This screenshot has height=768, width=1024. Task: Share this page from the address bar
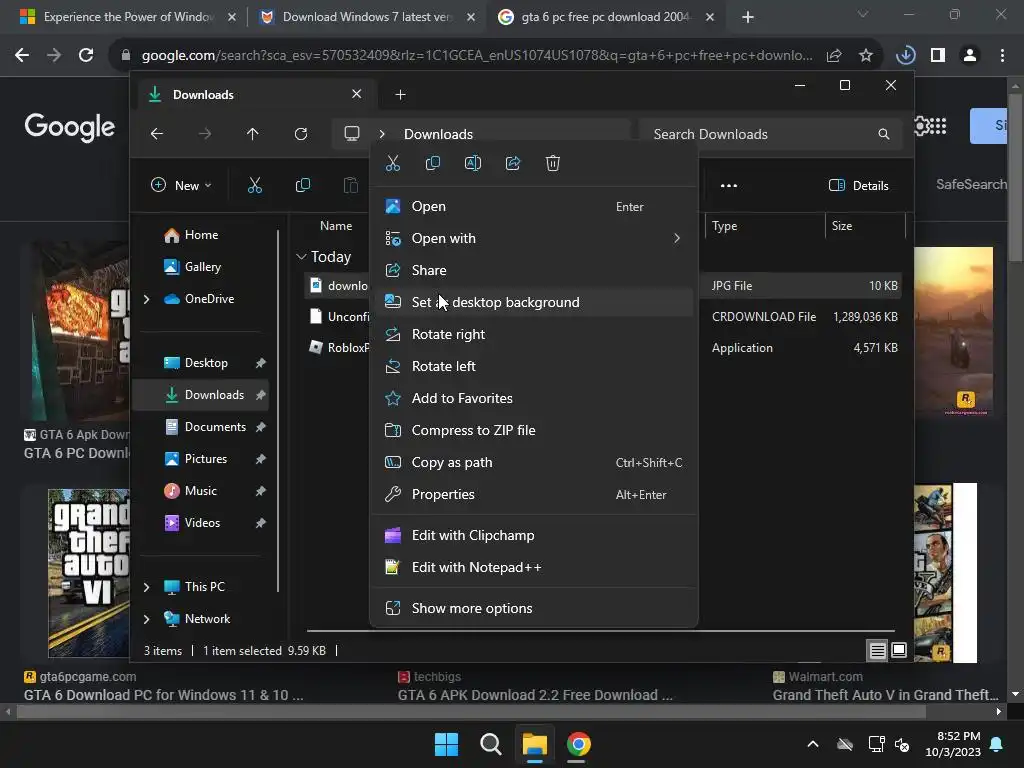click(834, 56)
